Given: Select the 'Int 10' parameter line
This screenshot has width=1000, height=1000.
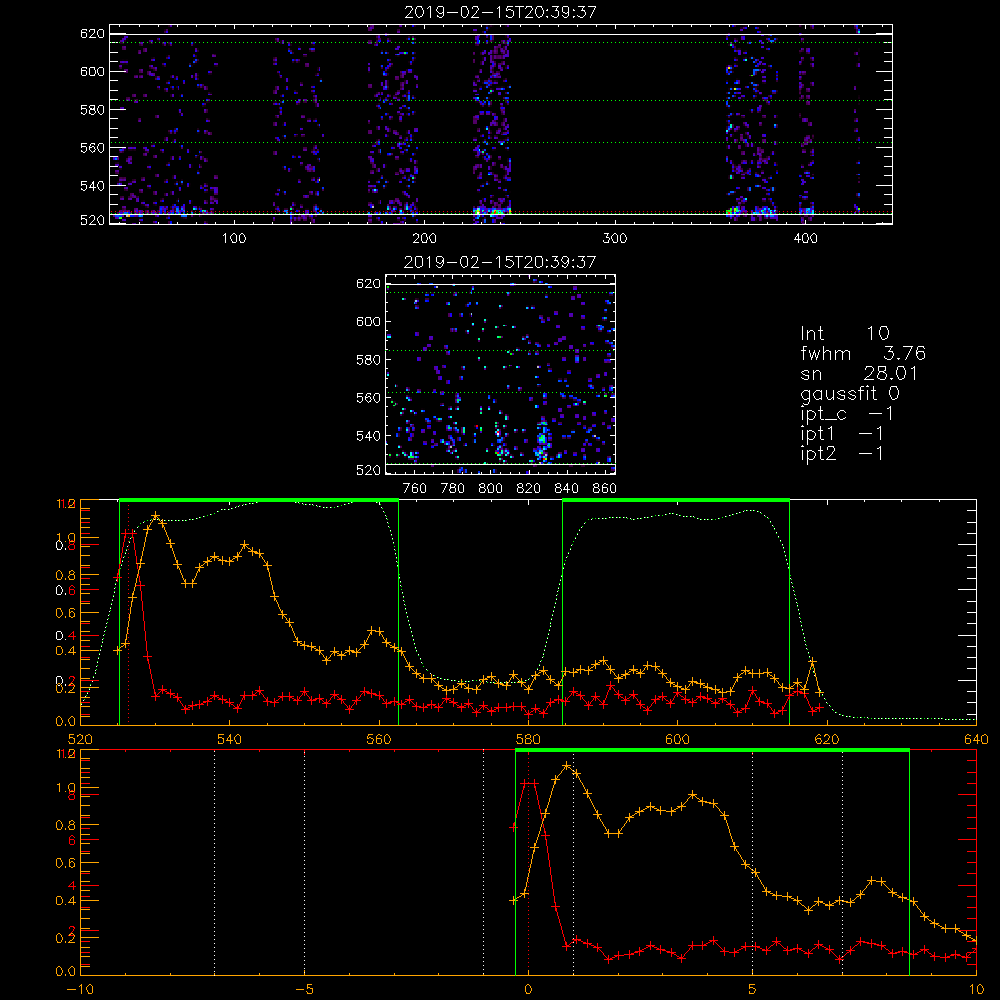Looking at the screenshot, I should point(845,333).
